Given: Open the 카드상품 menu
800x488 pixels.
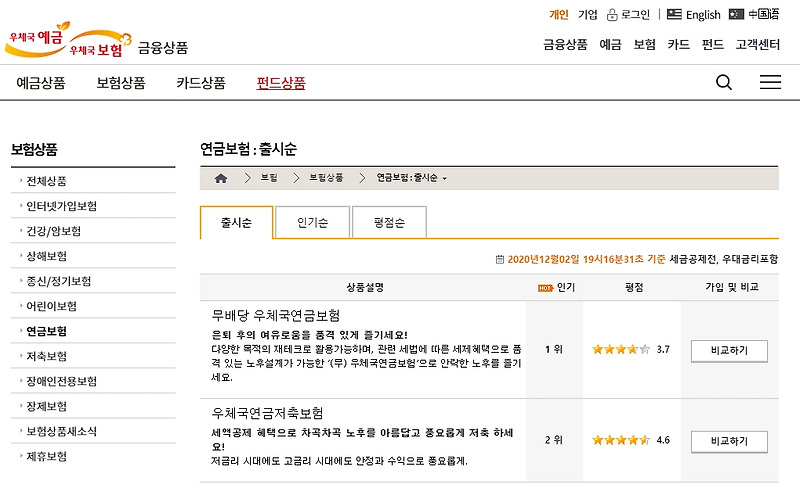Looking at the screenshot, I should (x=201, y=83).
